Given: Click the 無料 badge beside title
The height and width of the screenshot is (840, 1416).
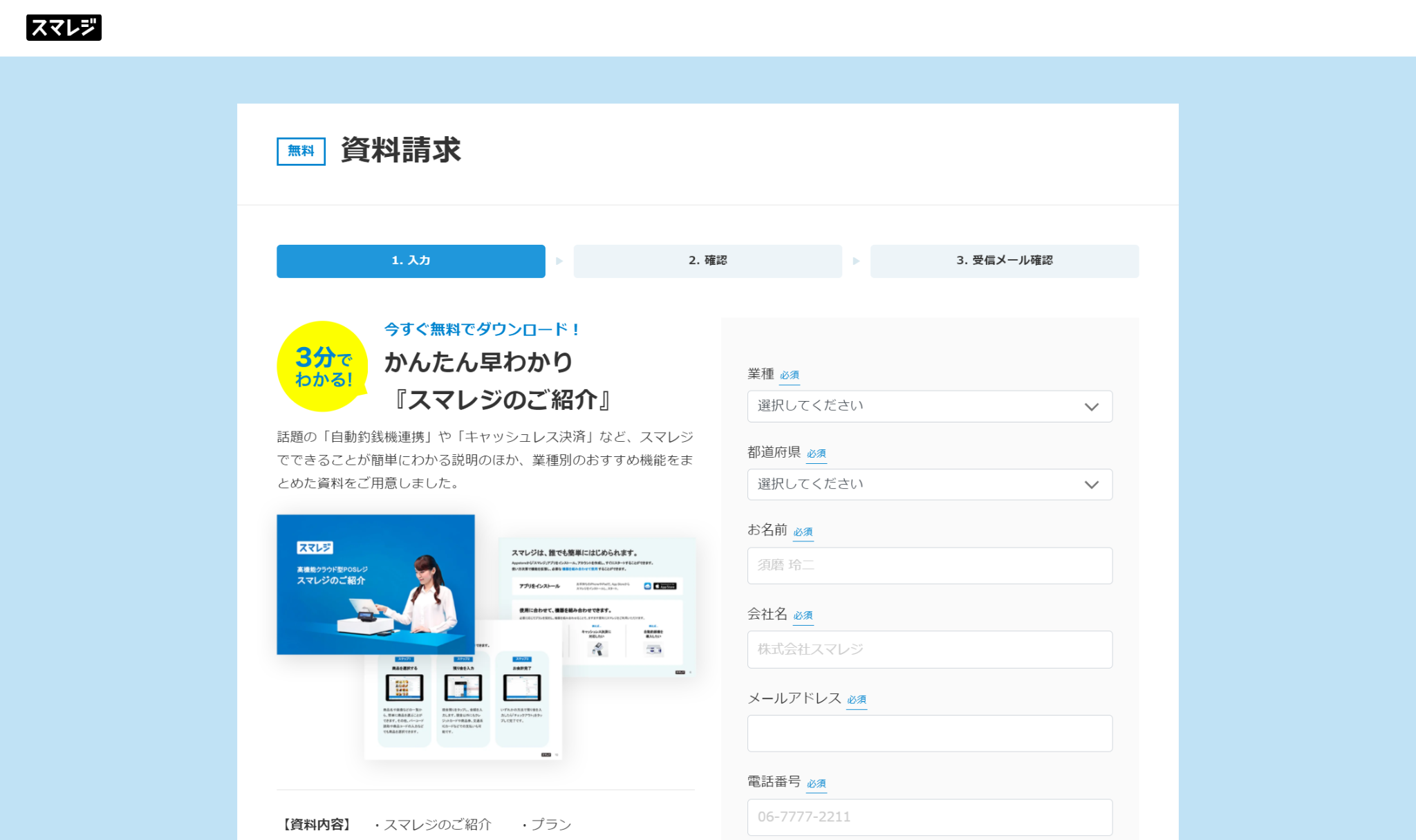Looking at the screenshot, I should click(301, 151).
